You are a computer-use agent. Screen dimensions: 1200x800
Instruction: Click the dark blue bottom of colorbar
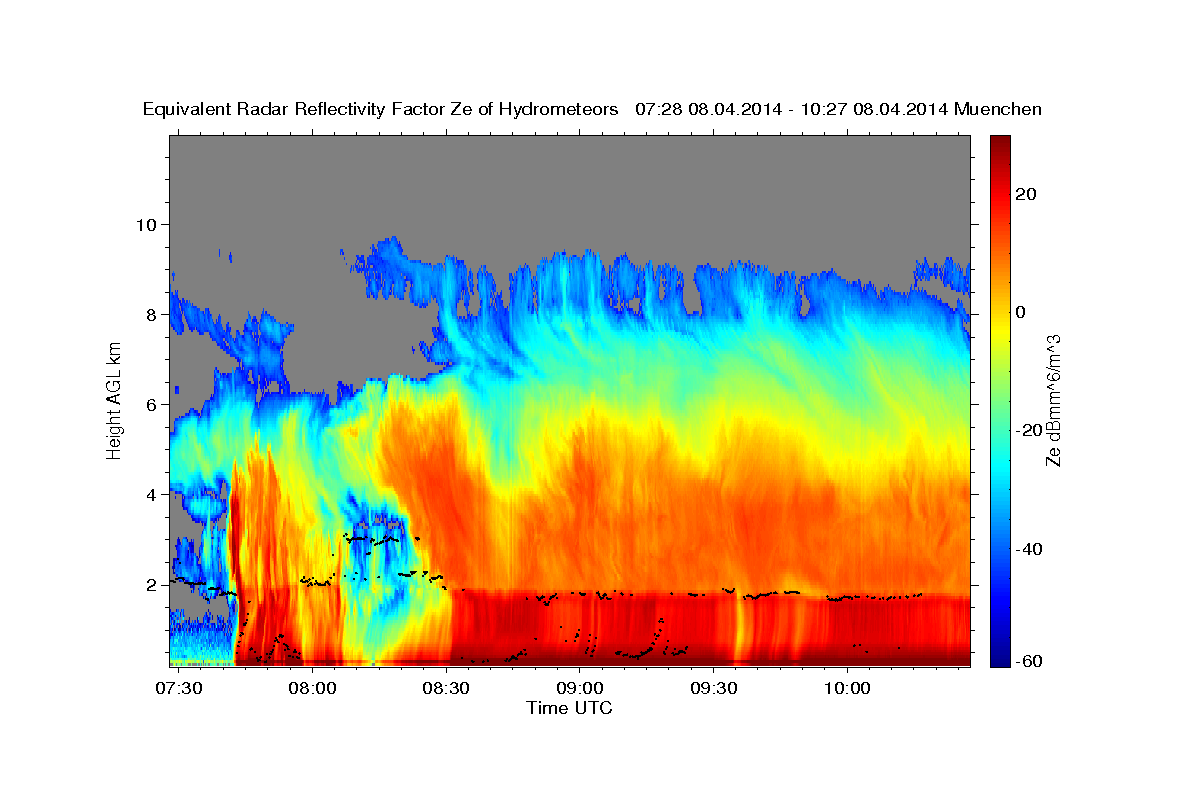click(x=999, y=661)
